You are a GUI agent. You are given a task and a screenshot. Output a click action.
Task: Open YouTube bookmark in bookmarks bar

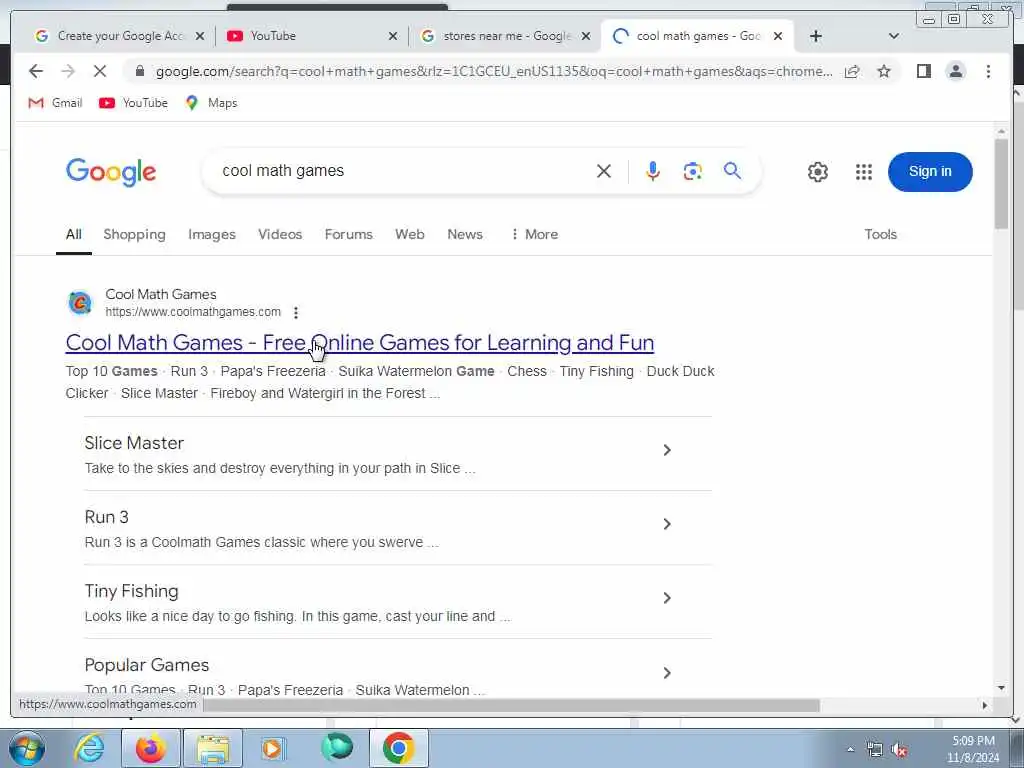click(x=133, y=103)
